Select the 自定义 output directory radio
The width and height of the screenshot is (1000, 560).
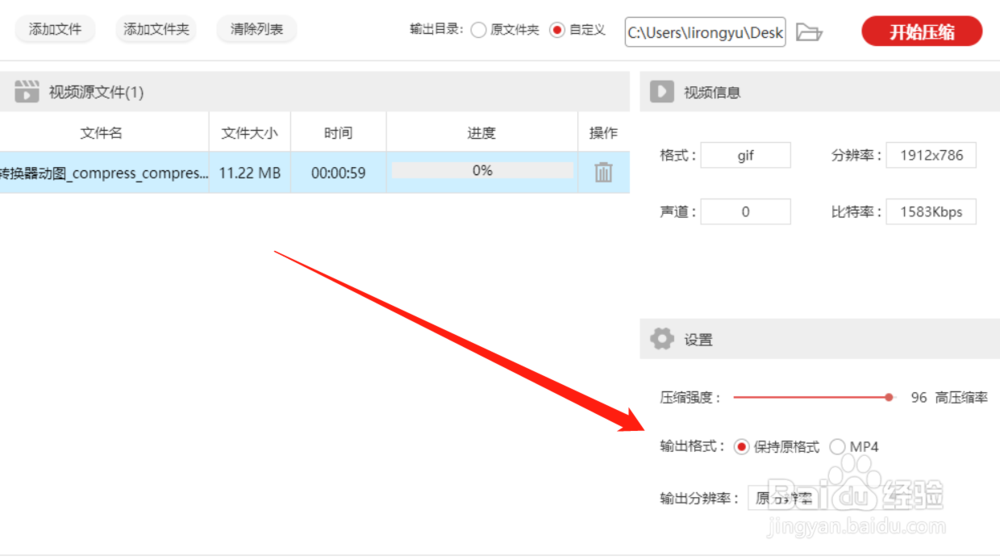point(557,30)
